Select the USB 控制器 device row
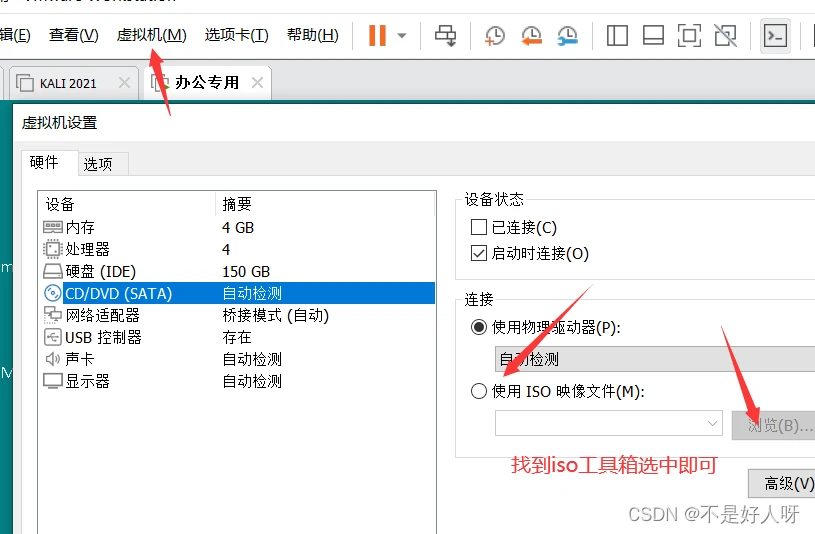 [x=237, y=337]
